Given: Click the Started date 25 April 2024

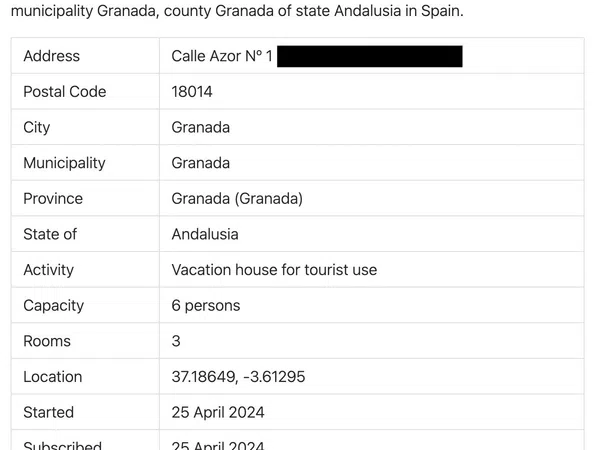Looking at the screenshot, I should click(x=218, y=412).
